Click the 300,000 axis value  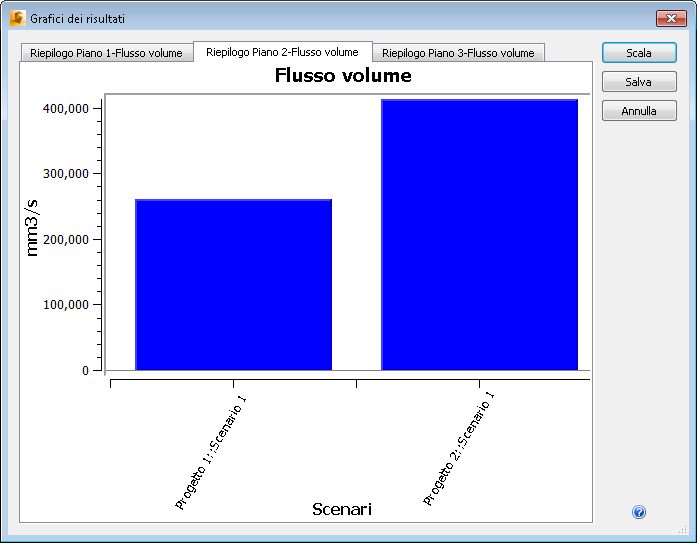point(66,174)
